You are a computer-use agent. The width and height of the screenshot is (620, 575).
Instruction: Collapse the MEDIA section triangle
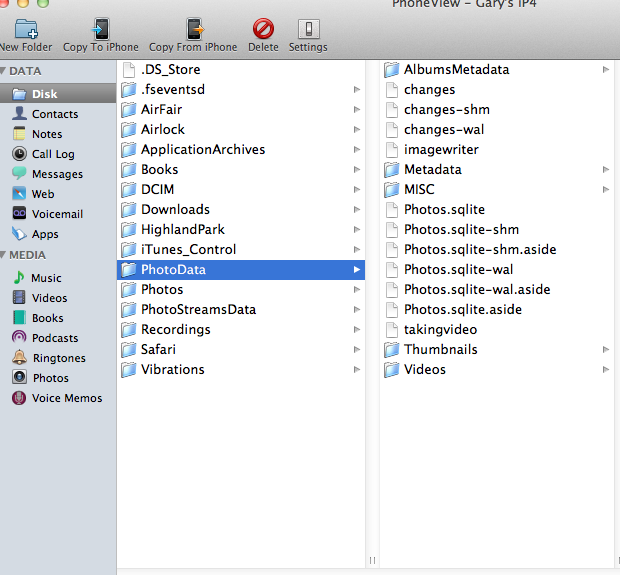point(3,255)
